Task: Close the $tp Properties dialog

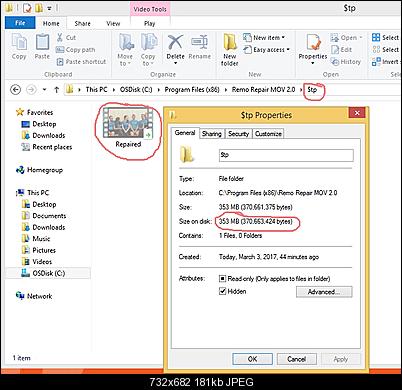Action: 357,113
